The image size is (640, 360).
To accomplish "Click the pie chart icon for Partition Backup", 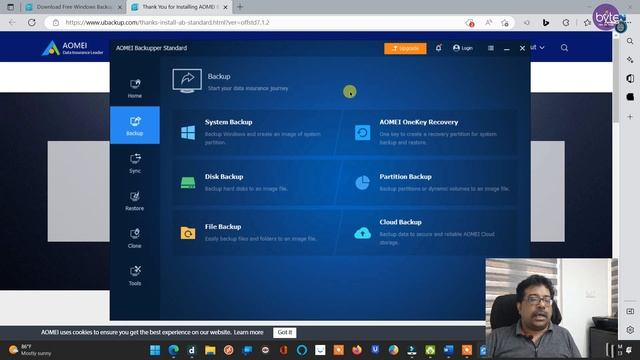I will 362,182.
